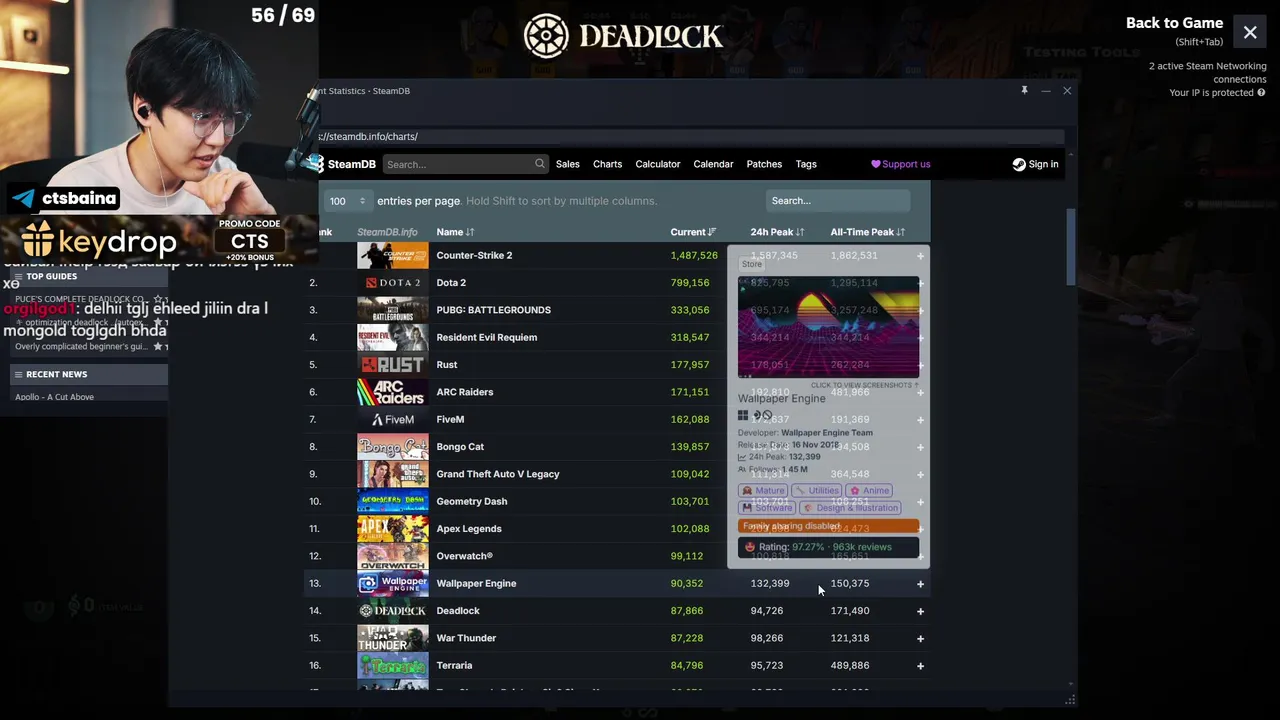The width and height of the screenshot is (1280, 720).
Task: Open Geometry Dash thumbnail
Action: [x=393, y=502]
